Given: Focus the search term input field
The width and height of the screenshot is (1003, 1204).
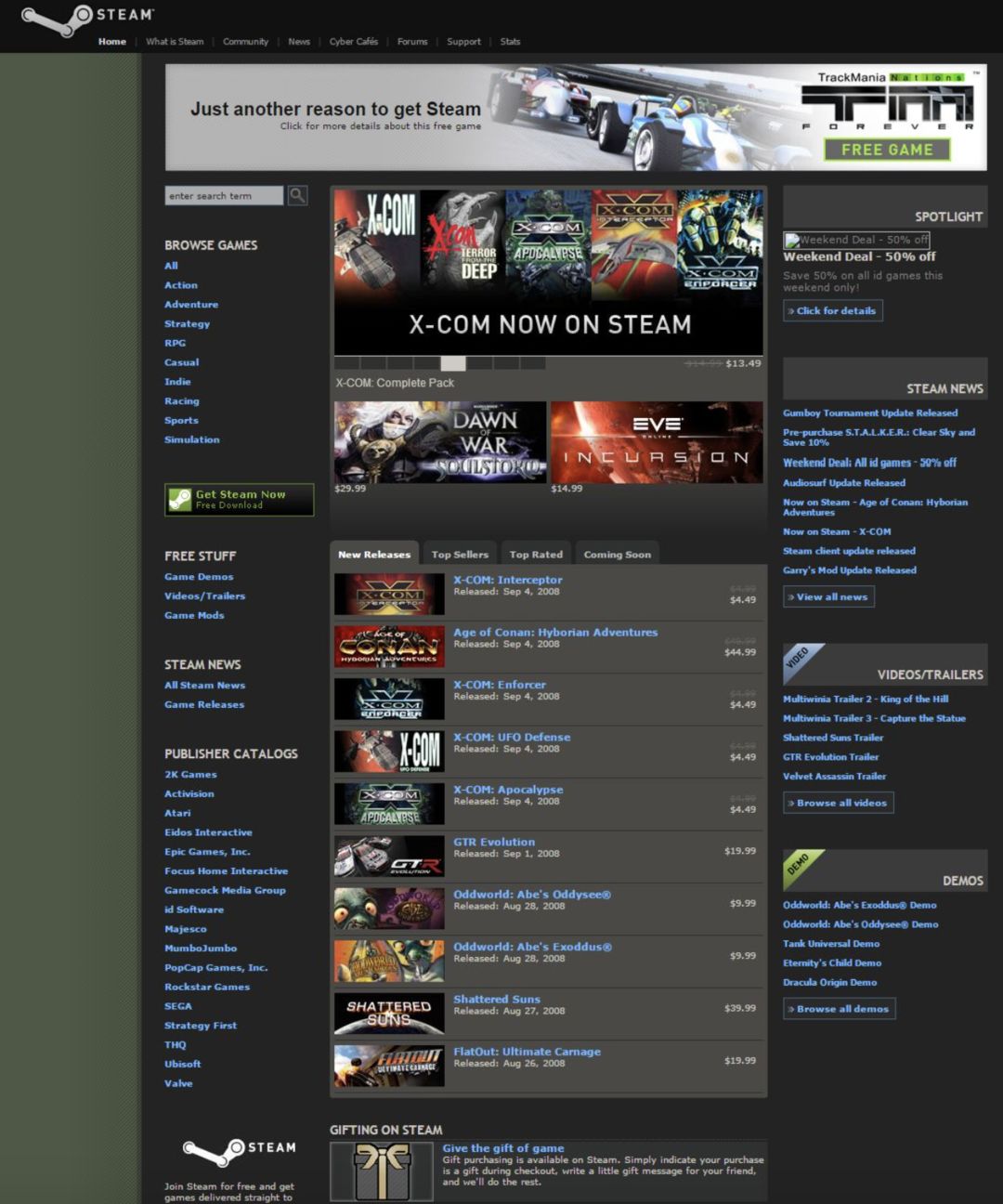Looking at the screenshot, I should [x=224, y=195].
